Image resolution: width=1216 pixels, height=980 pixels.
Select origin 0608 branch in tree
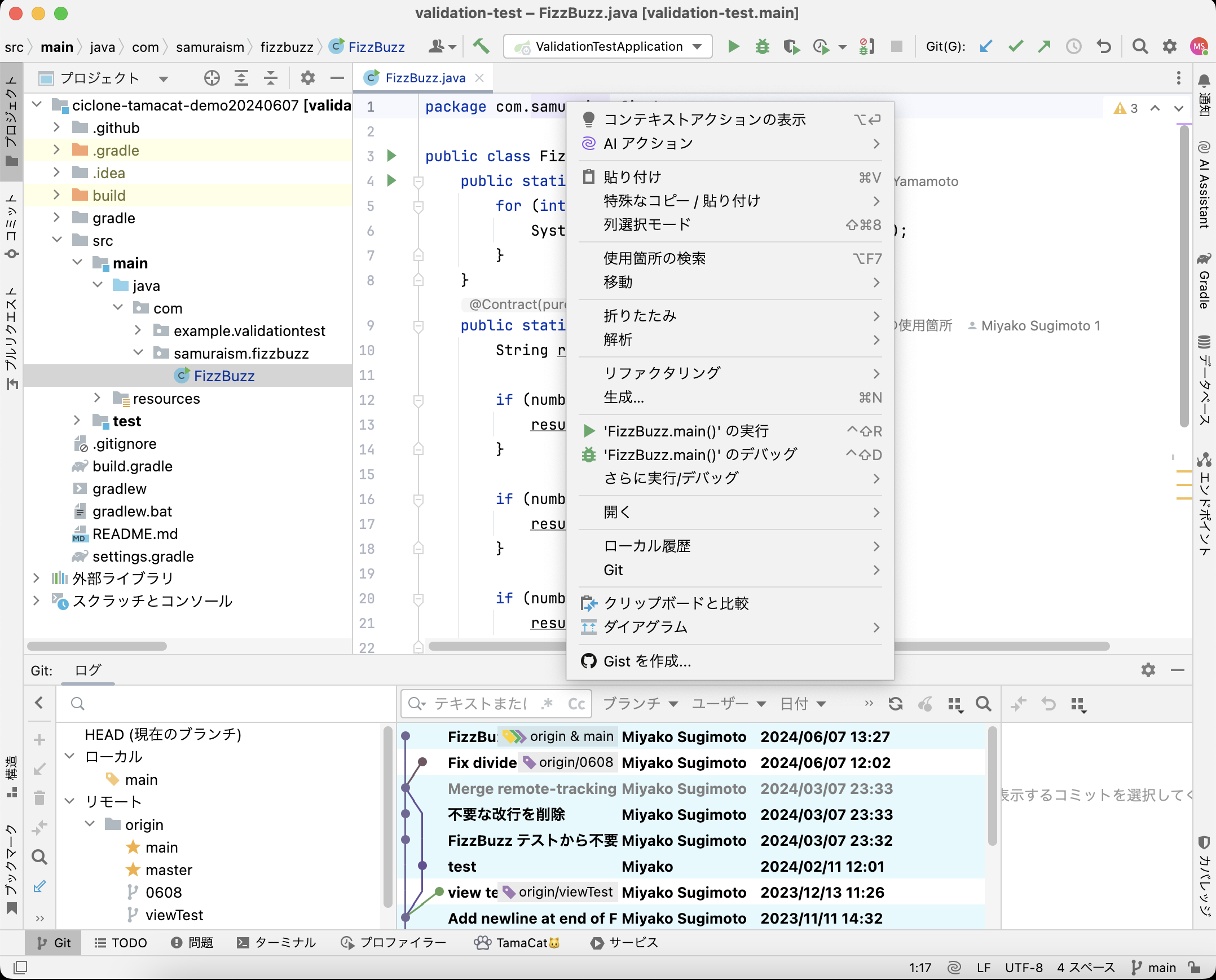[163, 893]
